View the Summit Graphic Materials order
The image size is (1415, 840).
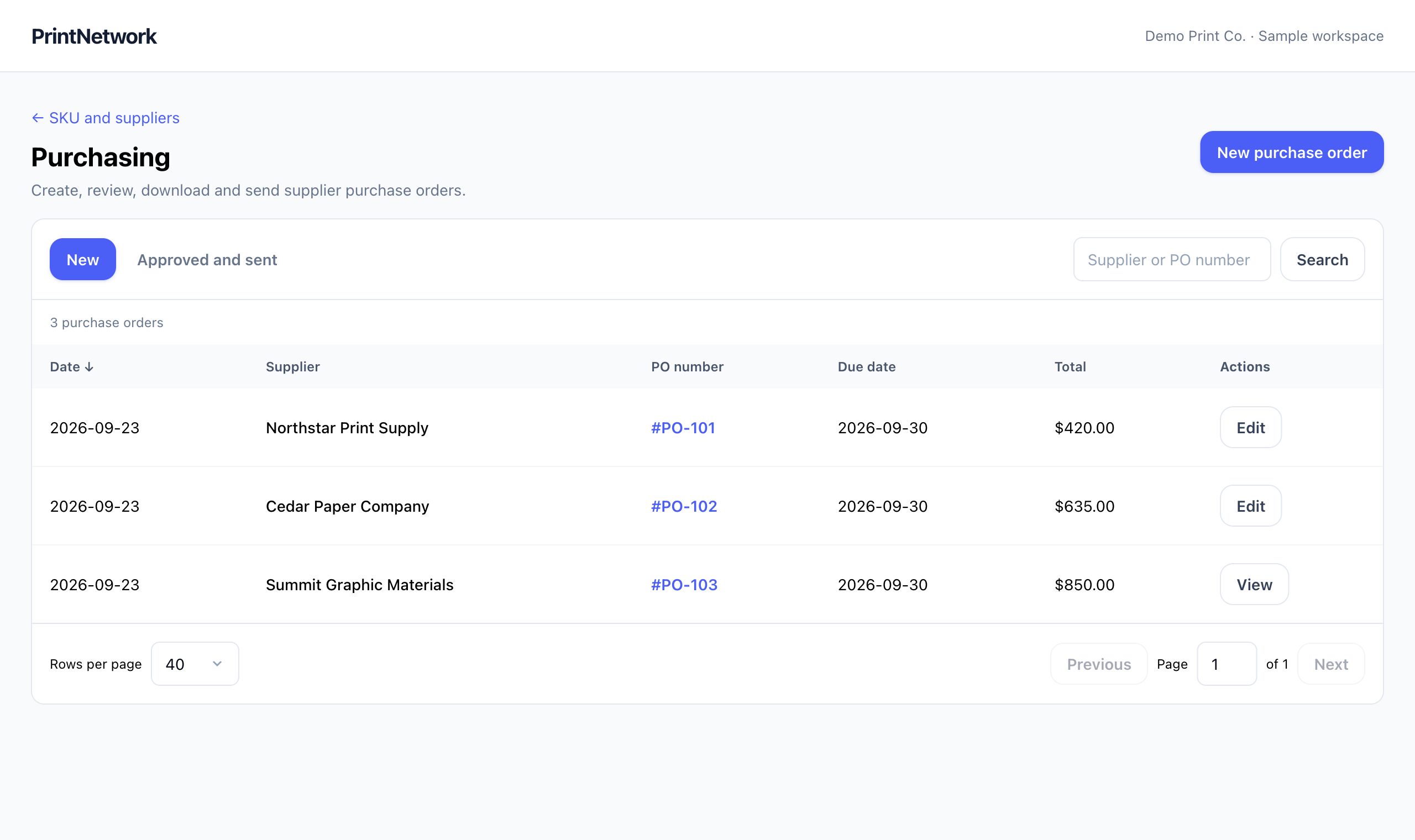coord(1254,584)
